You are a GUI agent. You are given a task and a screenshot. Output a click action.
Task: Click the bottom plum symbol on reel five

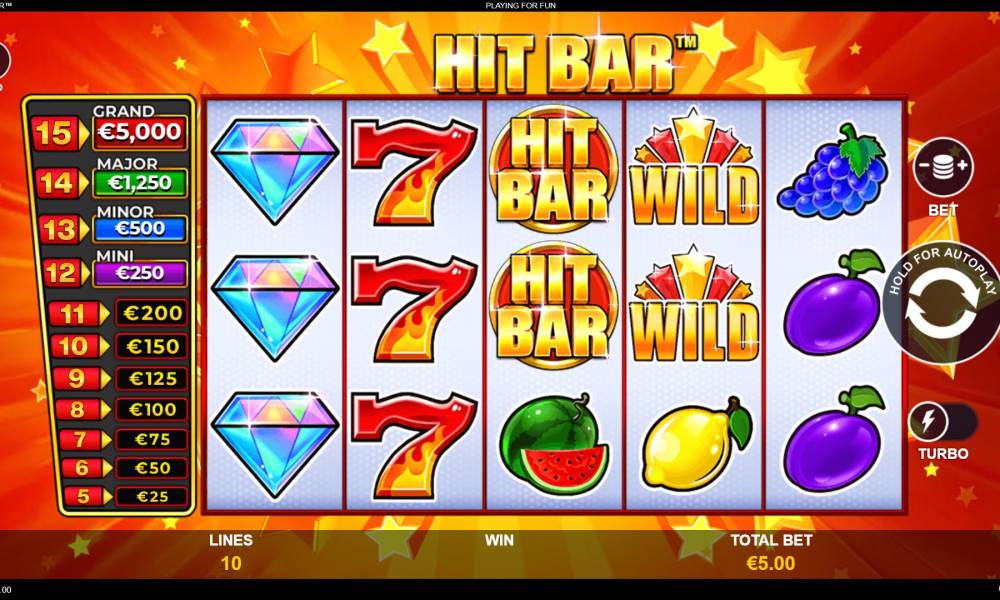(x=834, y=439)
